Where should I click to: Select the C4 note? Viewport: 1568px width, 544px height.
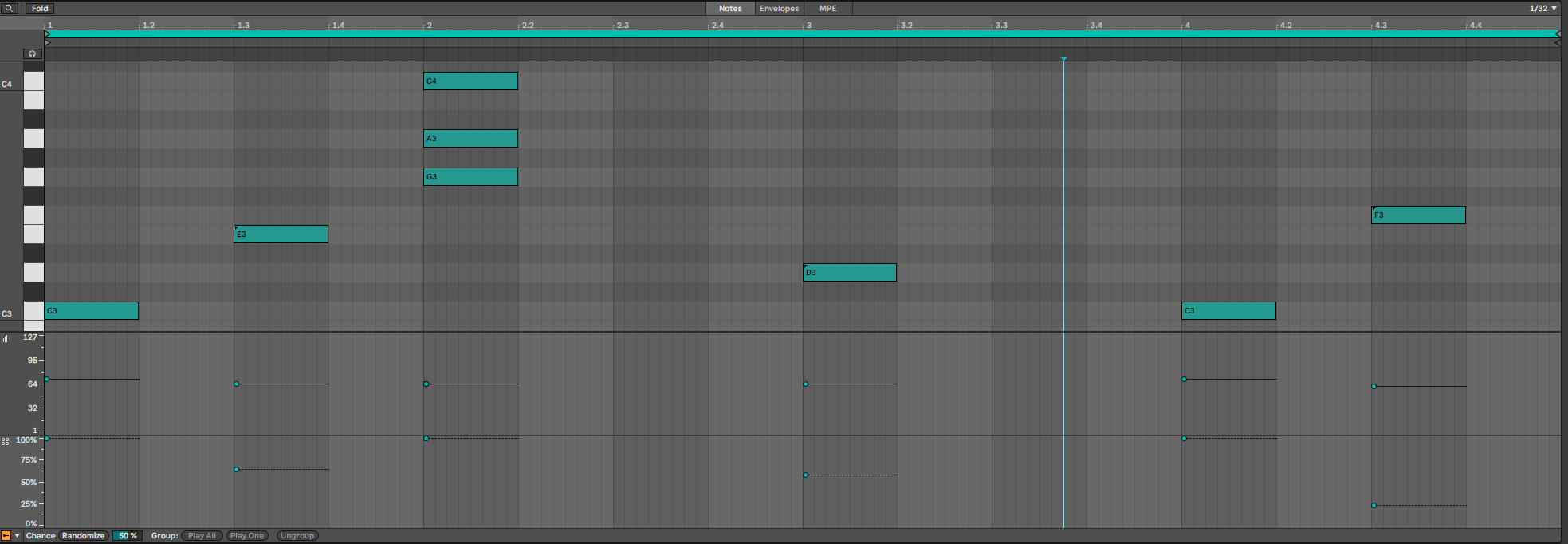(470, 81)
